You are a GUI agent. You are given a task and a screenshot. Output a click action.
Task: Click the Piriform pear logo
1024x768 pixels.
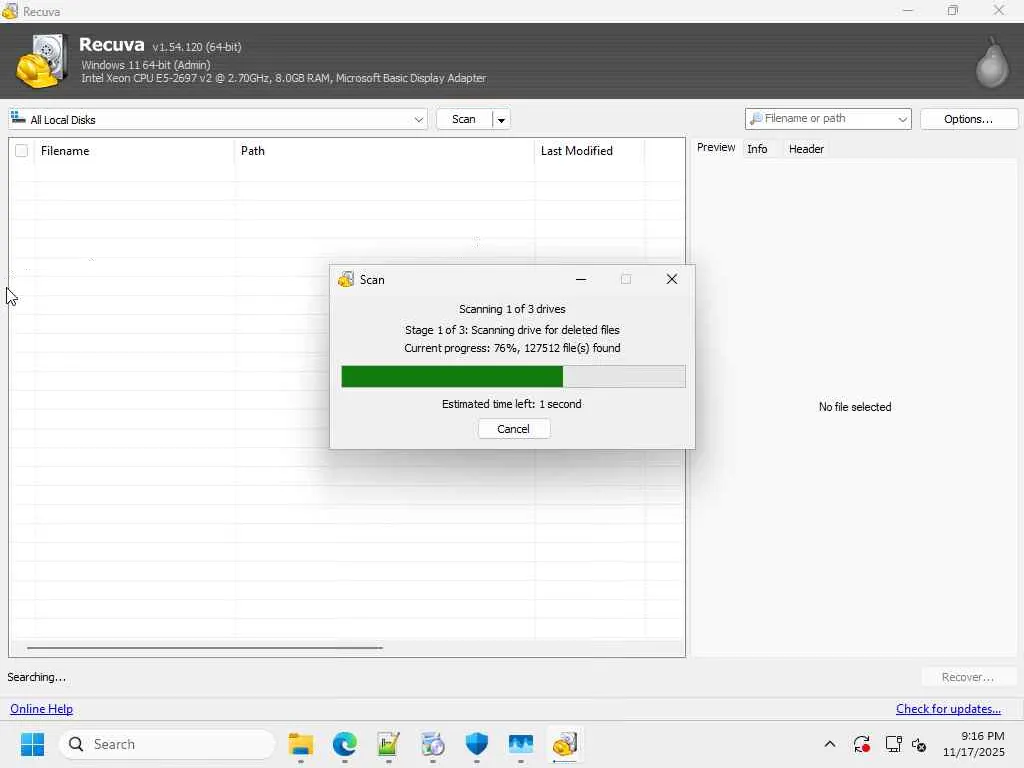click(992, 63)
